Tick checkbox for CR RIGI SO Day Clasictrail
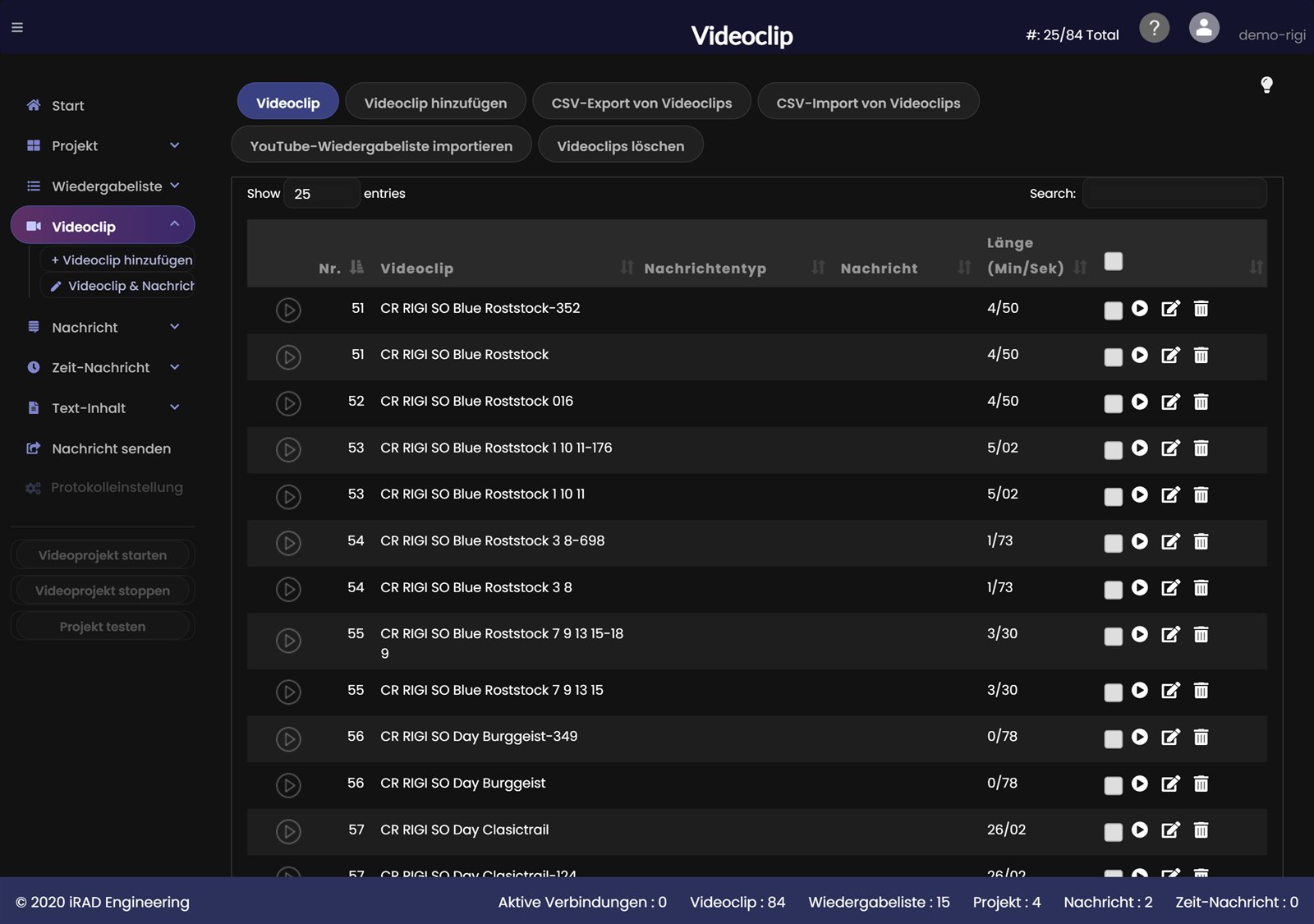The width and height of the screenshot is (1314, 924). point(1114,832)
